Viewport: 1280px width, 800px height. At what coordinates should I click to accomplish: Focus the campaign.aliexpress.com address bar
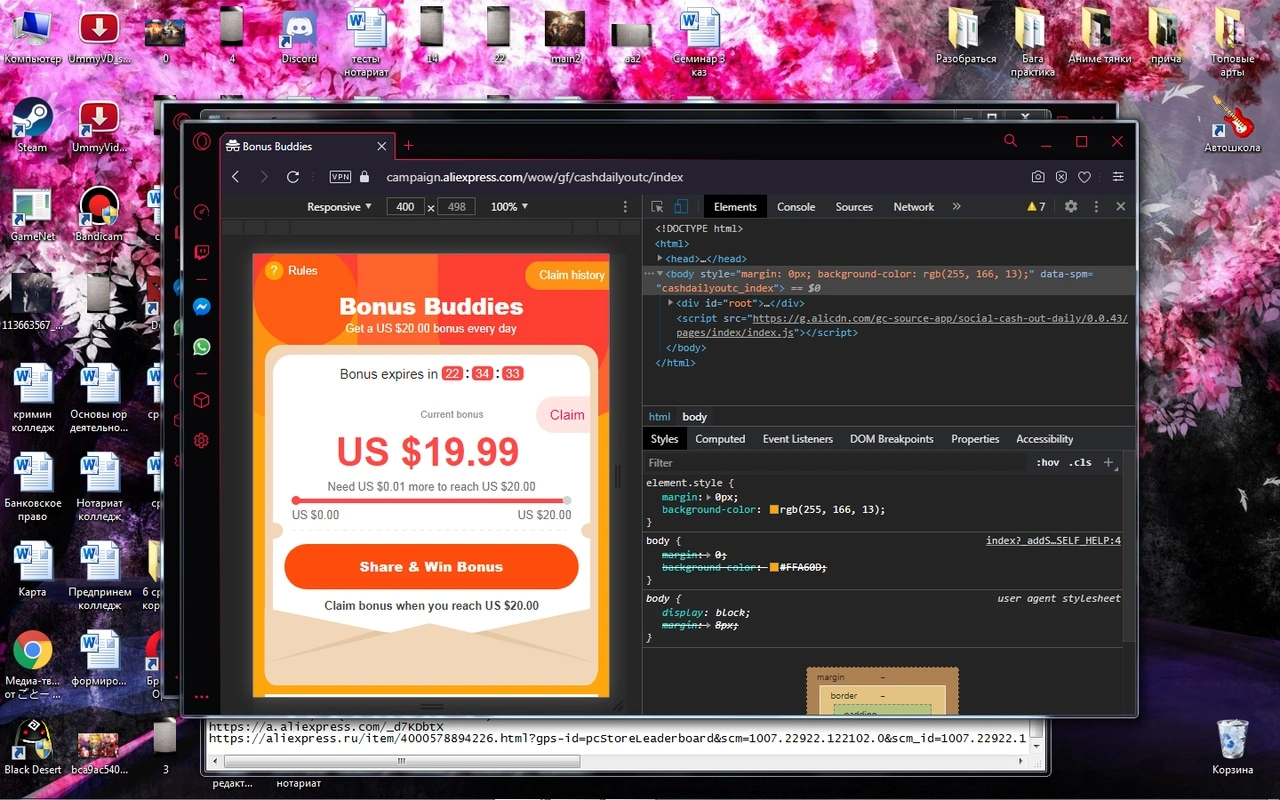tap(535, 177)
